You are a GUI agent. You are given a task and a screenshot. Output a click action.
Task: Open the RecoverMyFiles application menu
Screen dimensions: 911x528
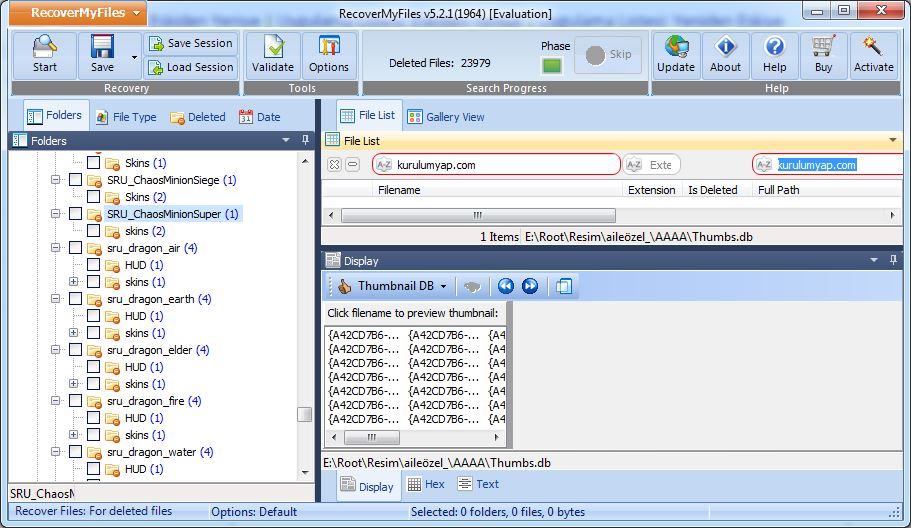78,13
